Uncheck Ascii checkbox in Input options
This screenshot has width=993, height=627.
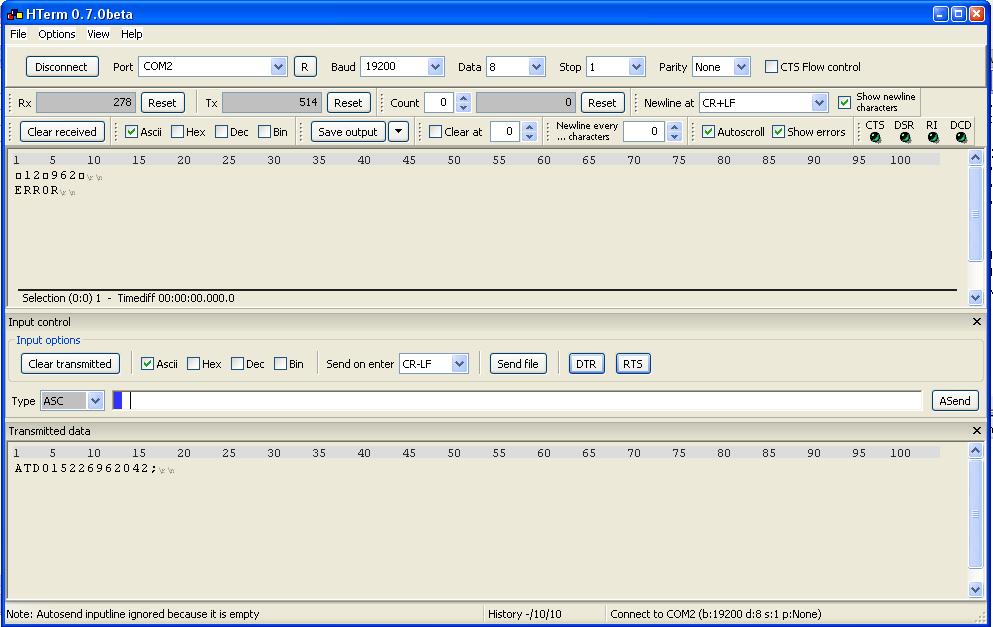click(148, 364)
